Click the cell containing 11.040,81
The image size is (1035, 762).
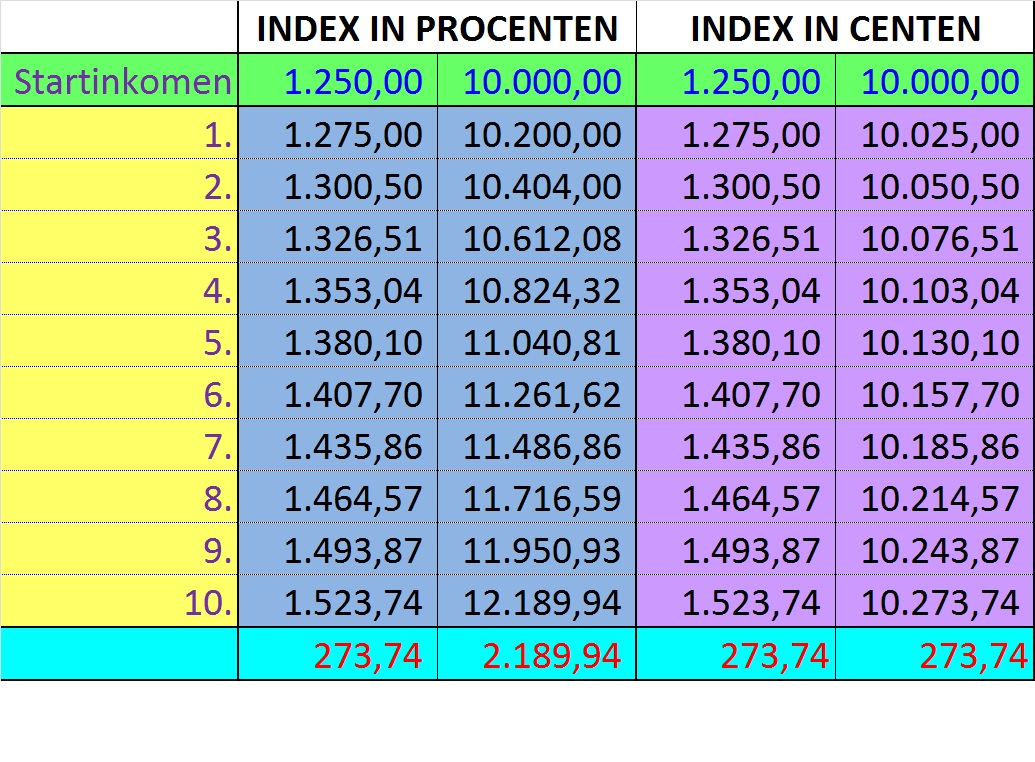click(x=537, y=342)
